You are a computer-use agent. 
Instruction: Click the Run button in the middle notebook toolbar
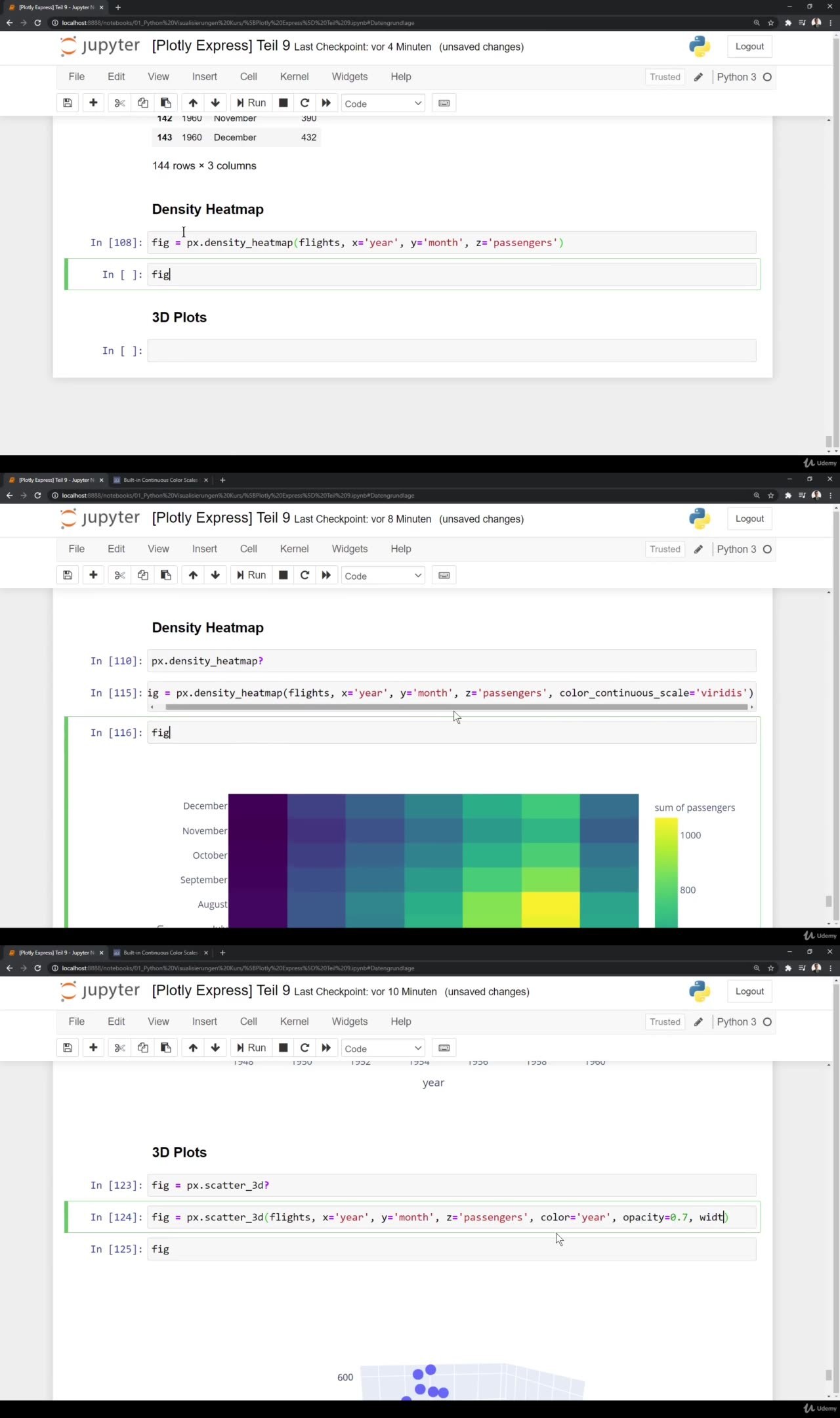coord(251,576)
